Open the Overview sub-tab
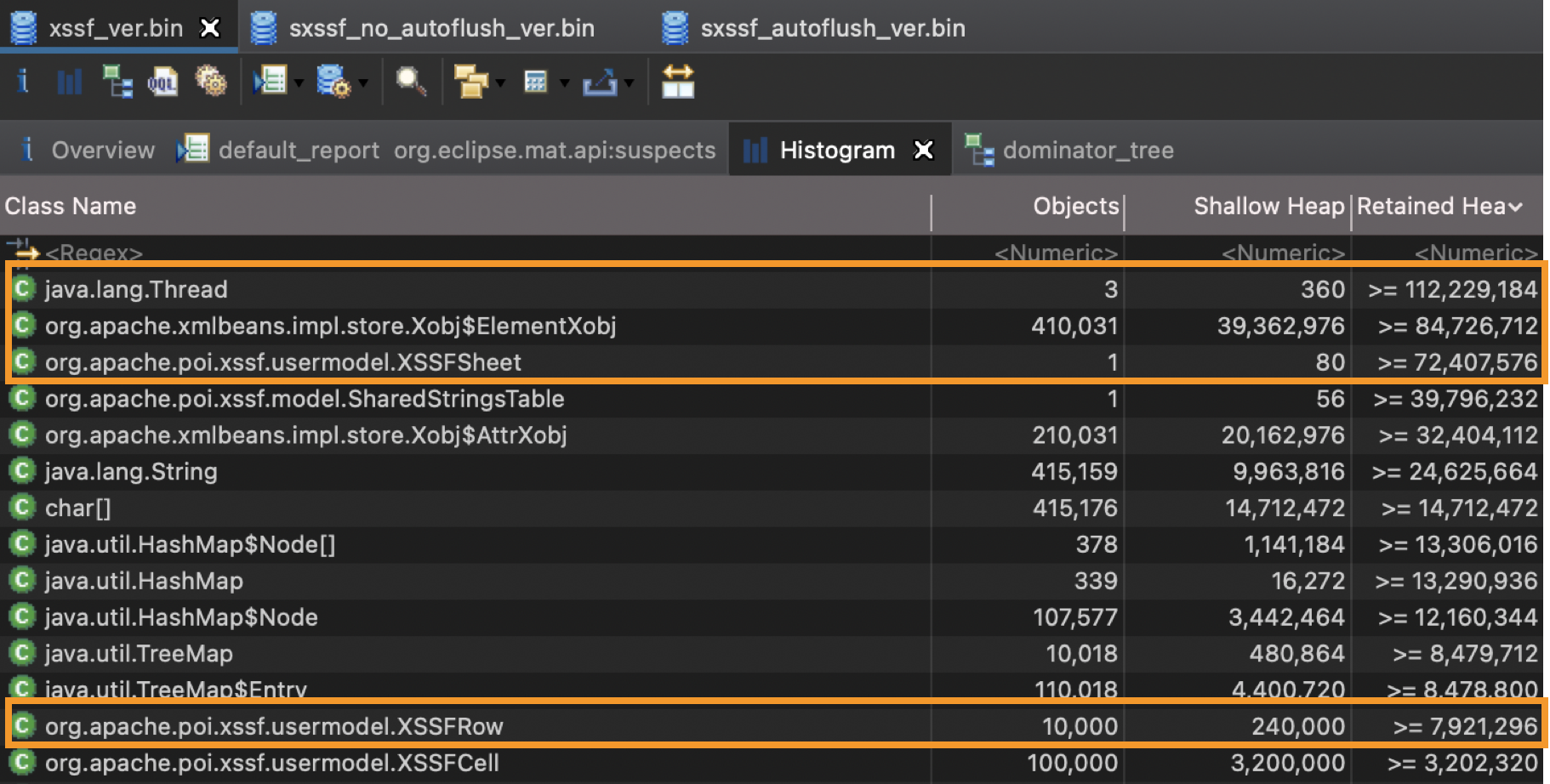The width and height of the screenshot is (1550, 784). 88,151
